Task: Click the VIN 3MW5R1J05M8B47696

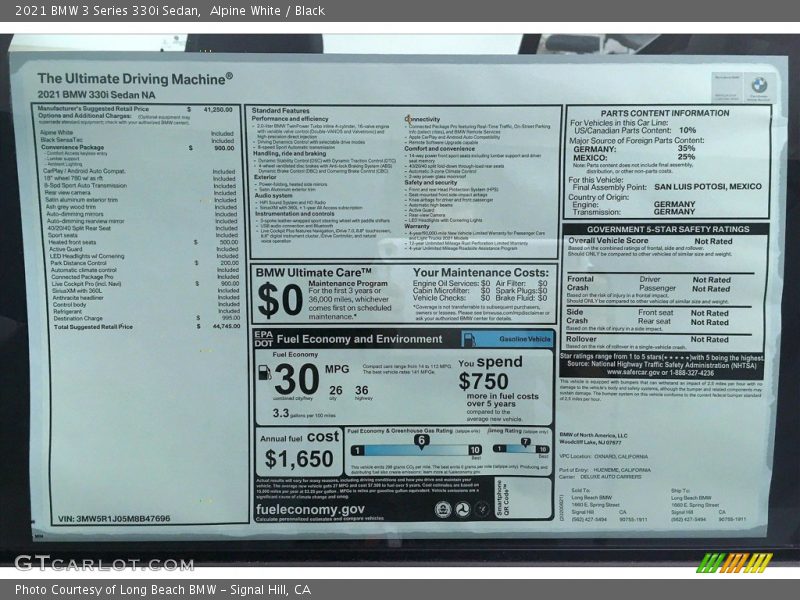Action: click(x=114, y=518)
